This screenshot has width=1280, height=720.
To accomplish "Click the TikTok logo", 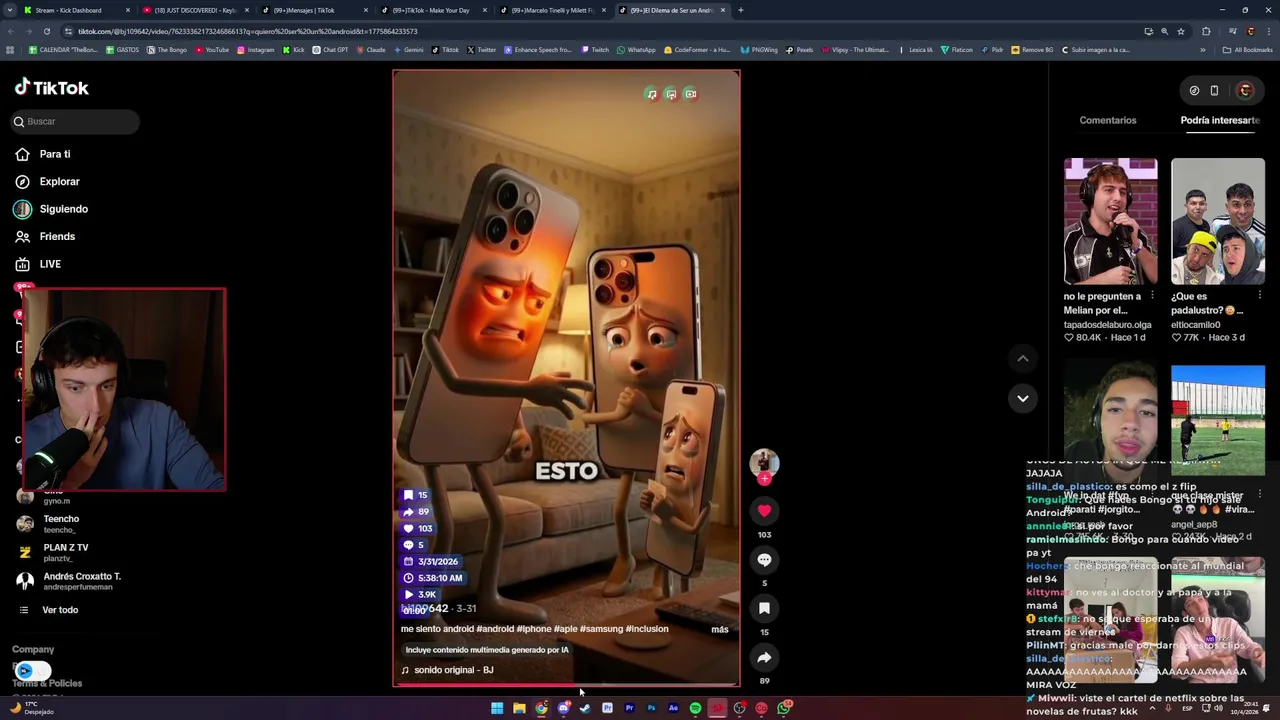I will [51, 87].
